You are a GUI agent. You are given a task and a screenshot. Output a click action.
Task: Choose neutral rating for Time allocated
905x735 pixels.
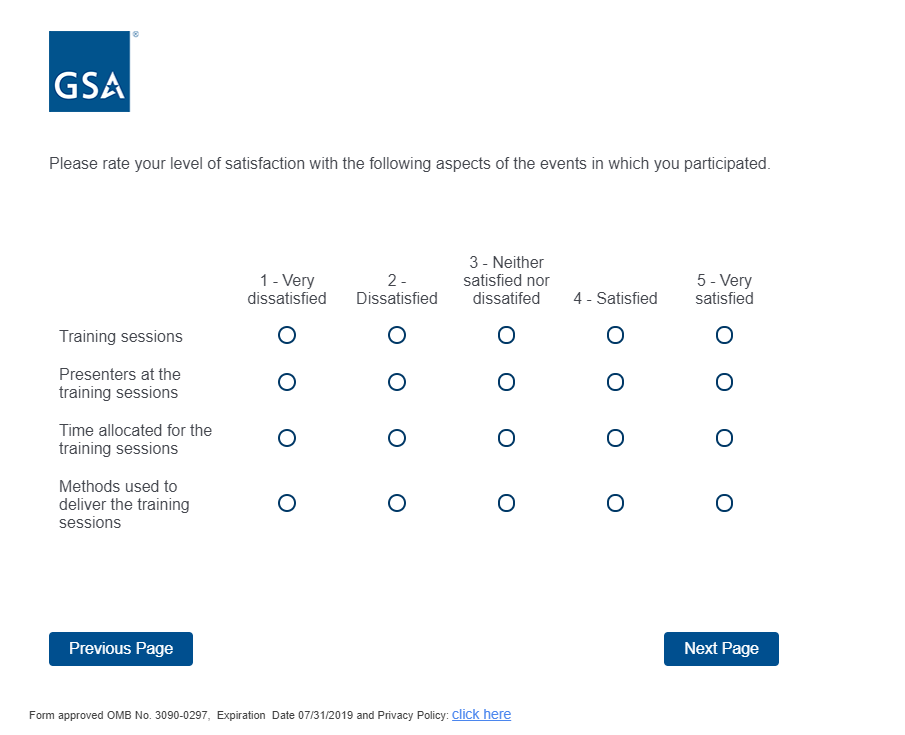506,438
